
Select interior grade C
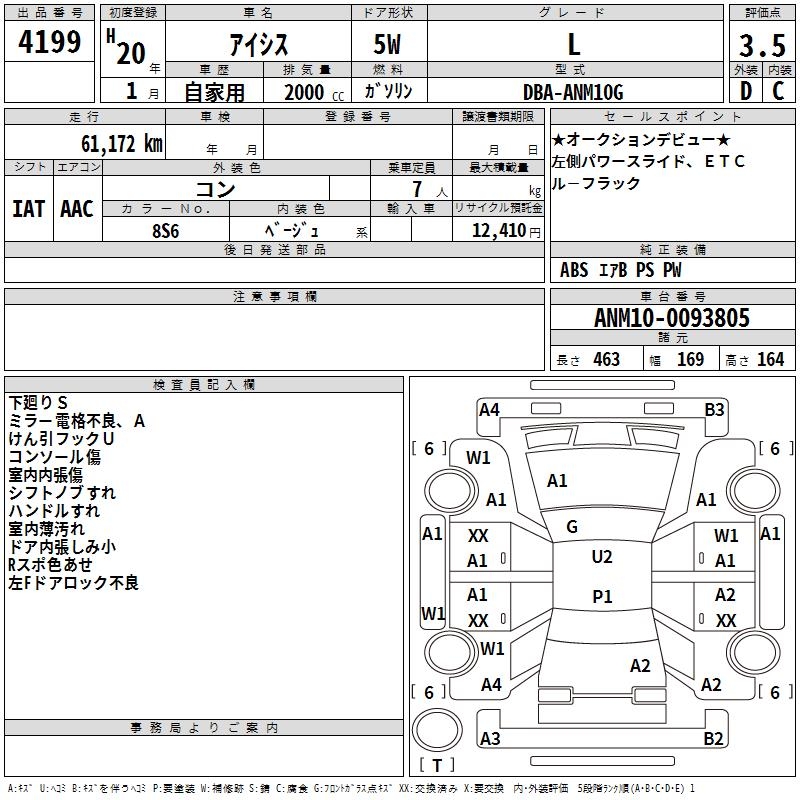[779, 91]
